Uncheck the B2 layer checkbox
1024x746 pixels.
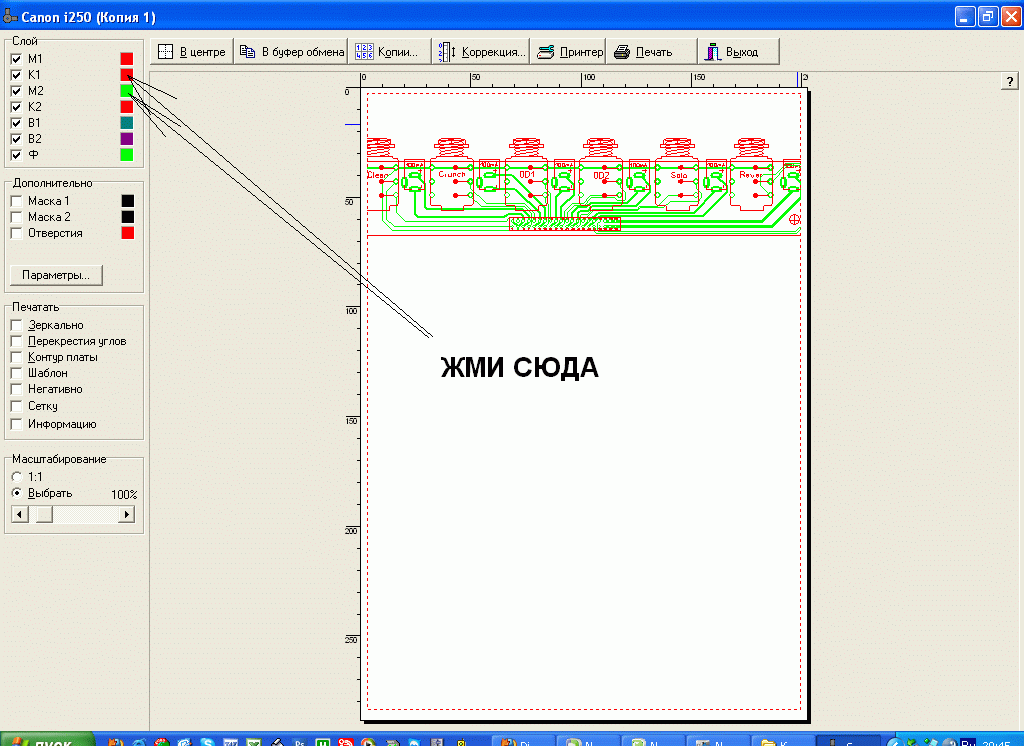tap(16, 138)
